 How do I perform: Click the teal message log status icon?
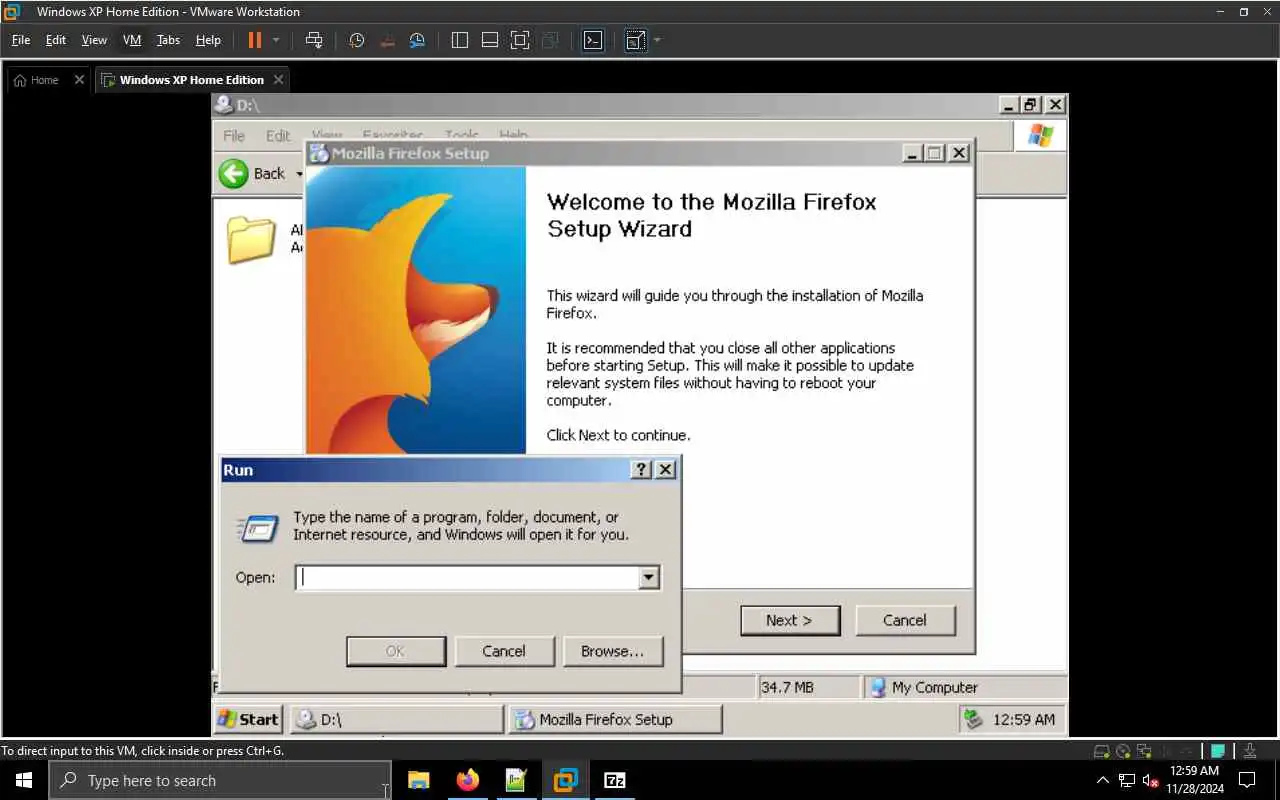(x=1218, y=751)
